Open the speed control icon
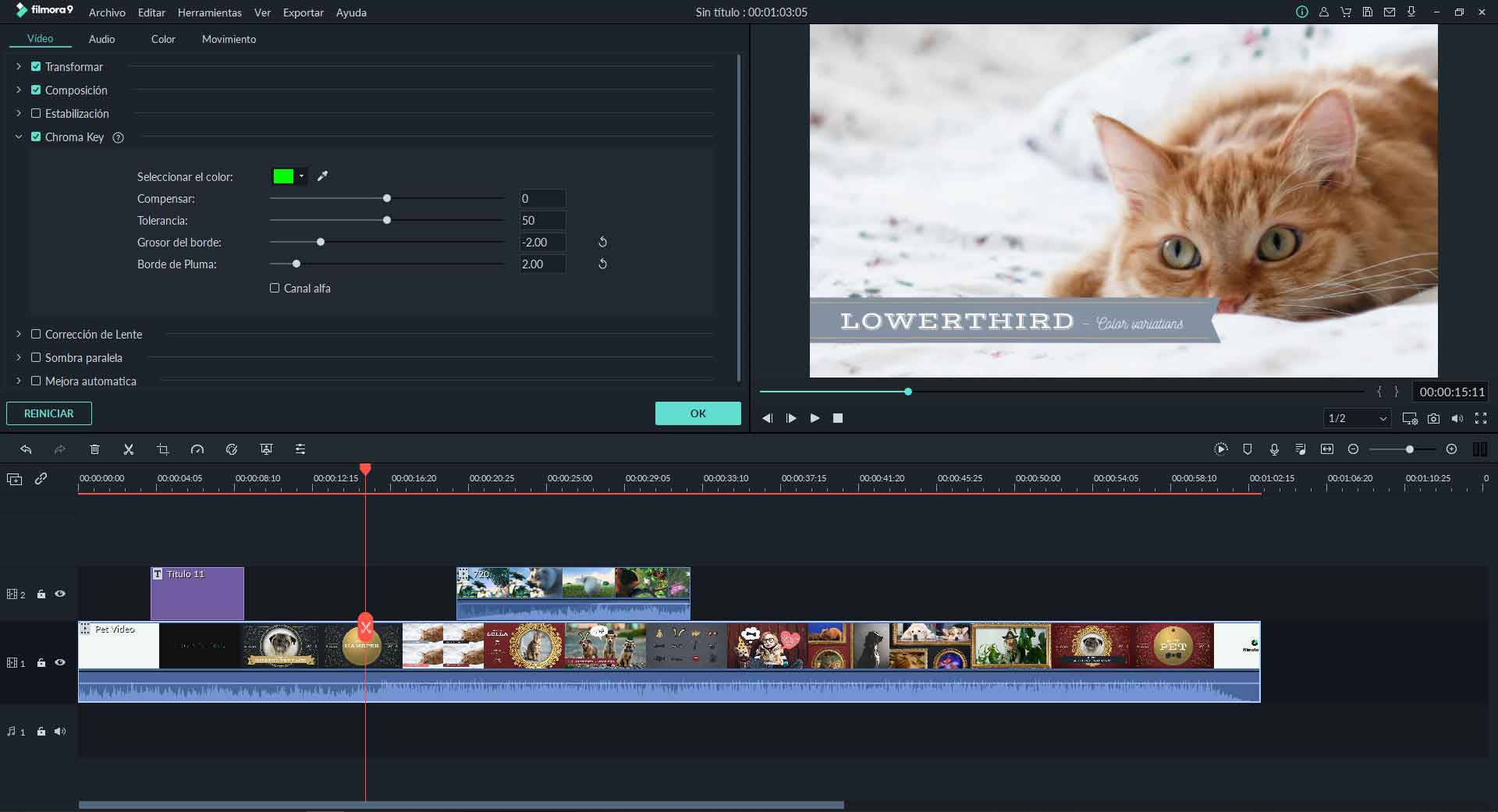The width and height of the screenshot is (1498, 812). (x=197, y=449)
